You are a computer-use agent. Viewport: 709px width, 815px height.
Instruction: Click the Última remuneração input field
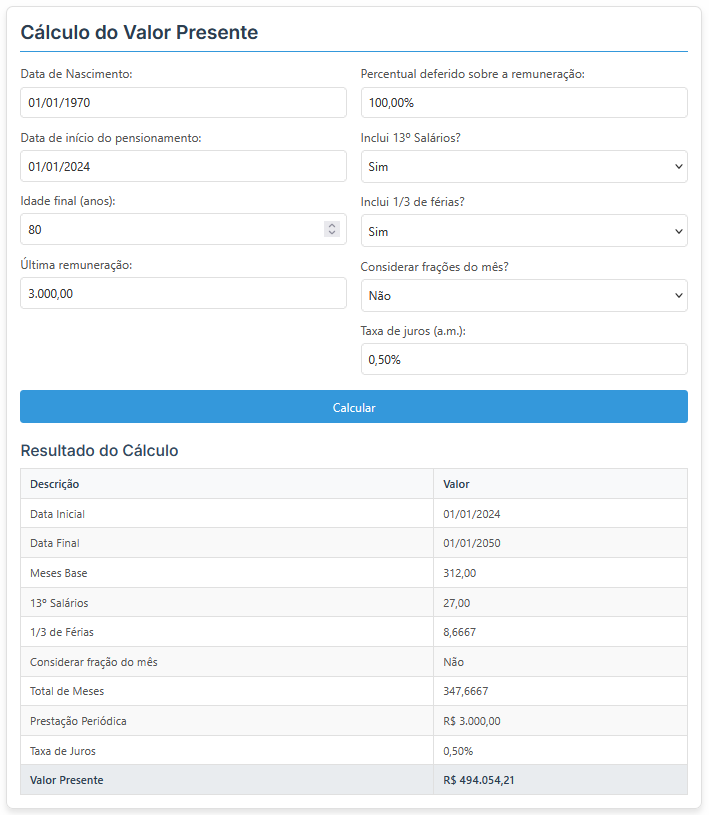point(183,294)
